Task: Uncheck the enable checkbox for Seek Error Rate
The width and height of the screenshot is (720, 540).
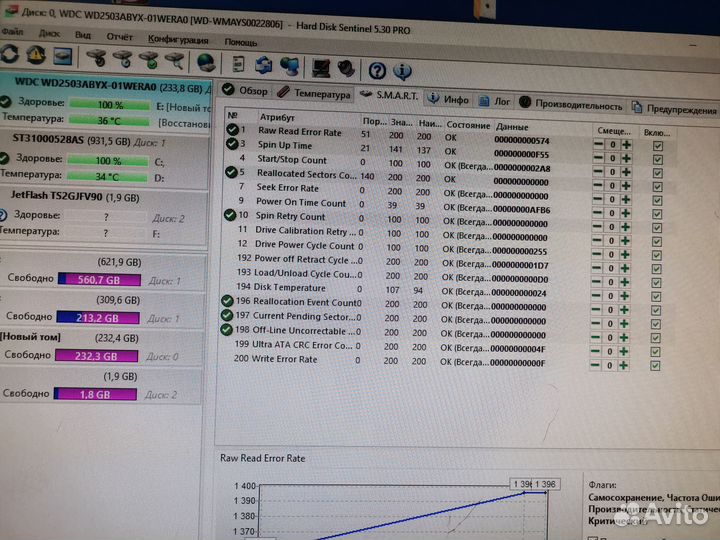Action: point(657,200)
